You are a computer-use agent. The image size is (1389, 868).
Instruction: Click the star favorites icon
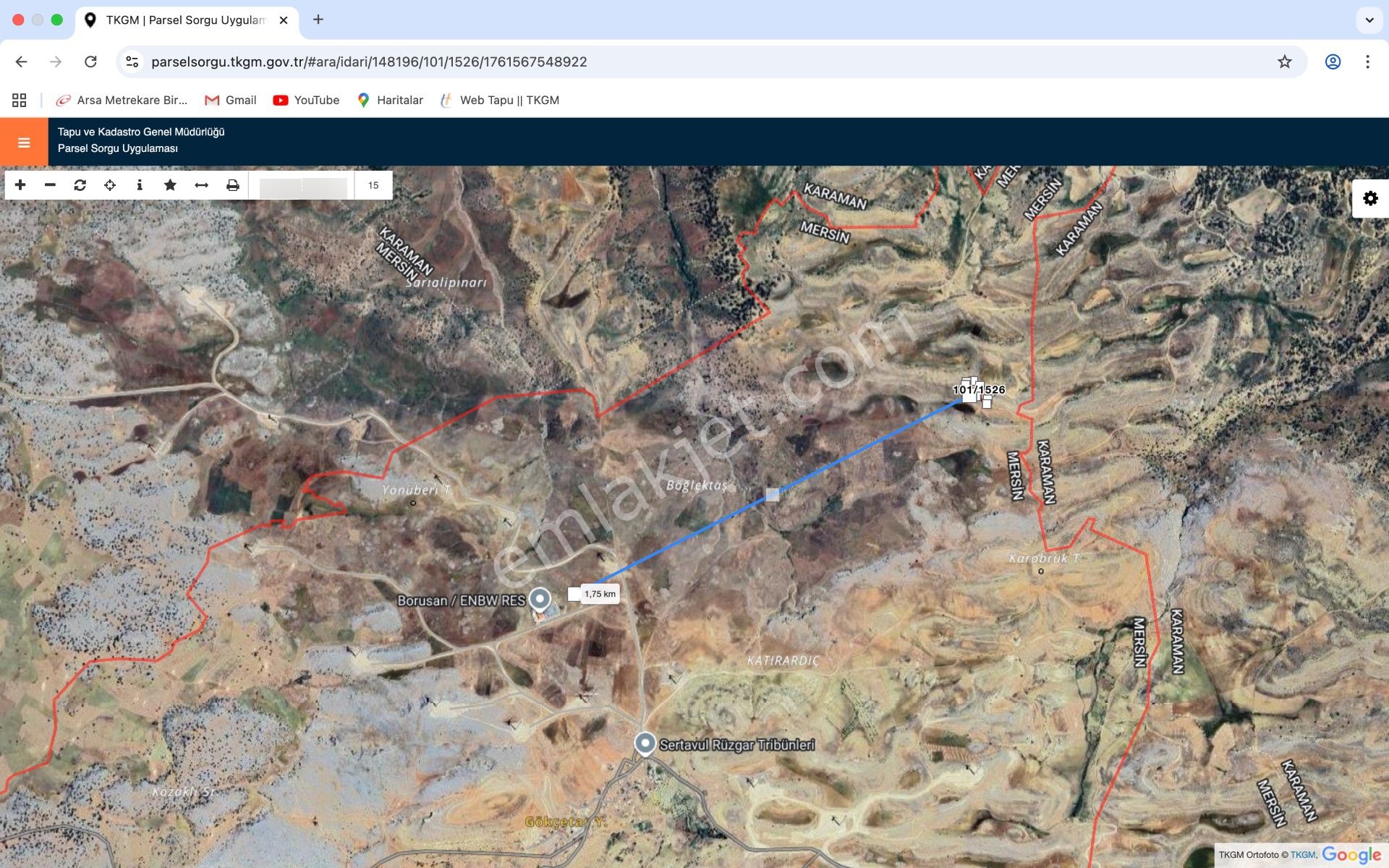coord(170,185)
